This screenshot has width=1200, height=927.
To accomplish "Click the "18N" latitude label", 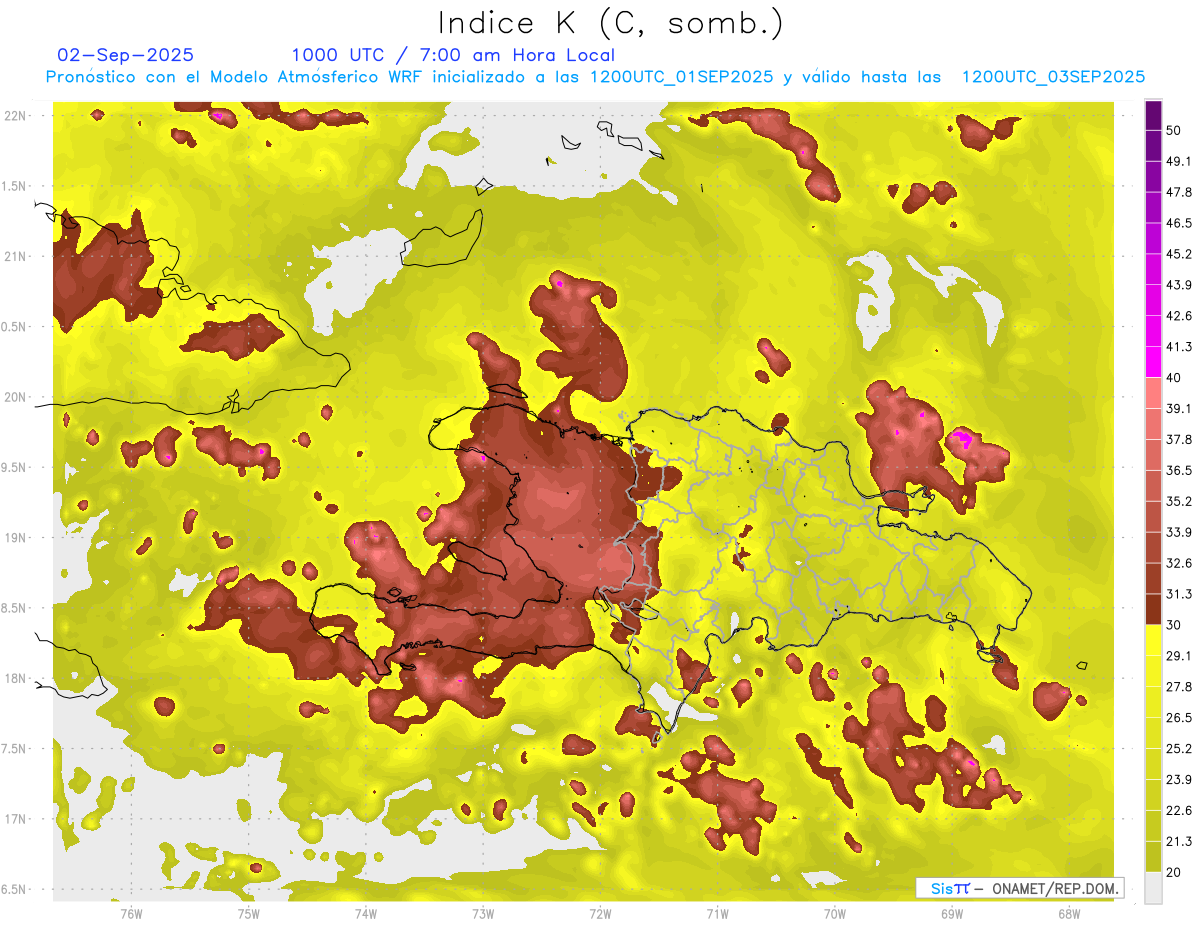I will pos(15,678).
